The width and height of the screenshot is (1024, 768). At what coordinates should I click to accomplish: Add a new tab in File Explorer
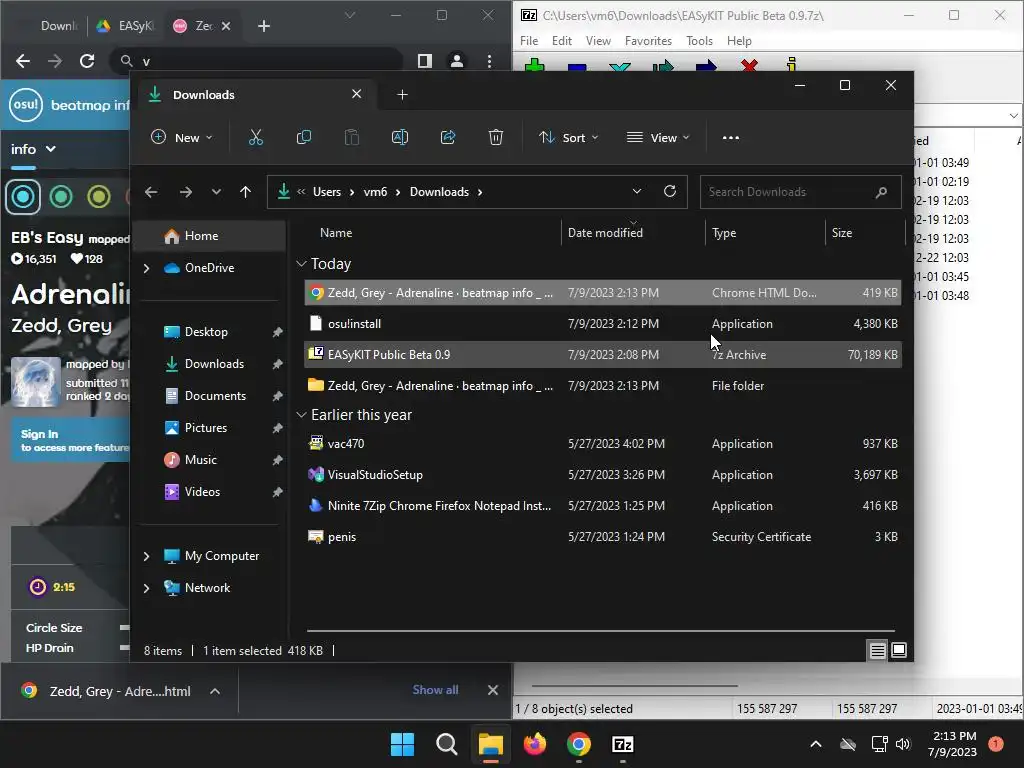(402, 95)
